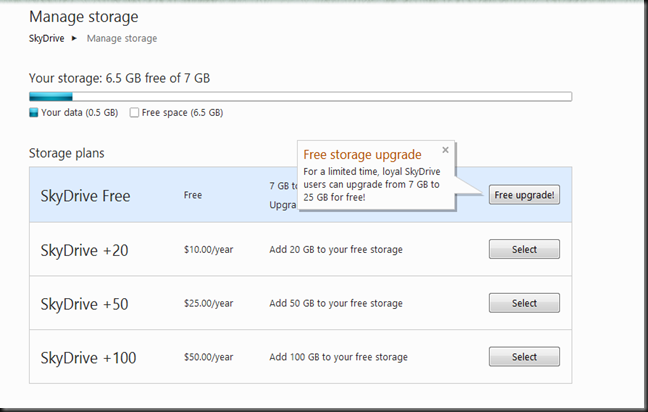Click the white Free space legend square
Screen dimensions: 648x412
point(135,113)
